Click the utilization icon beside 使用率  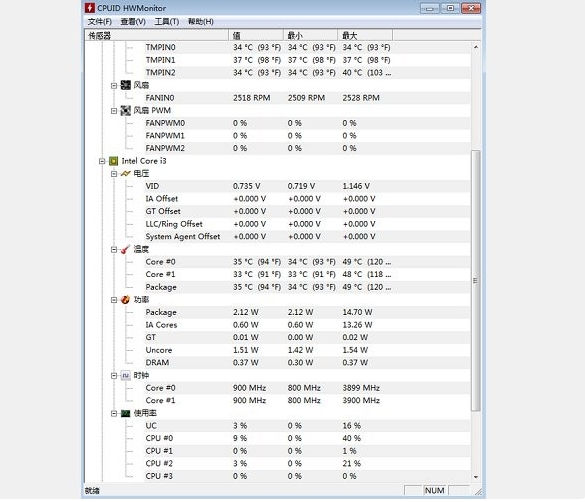click(x=126, y=413)
